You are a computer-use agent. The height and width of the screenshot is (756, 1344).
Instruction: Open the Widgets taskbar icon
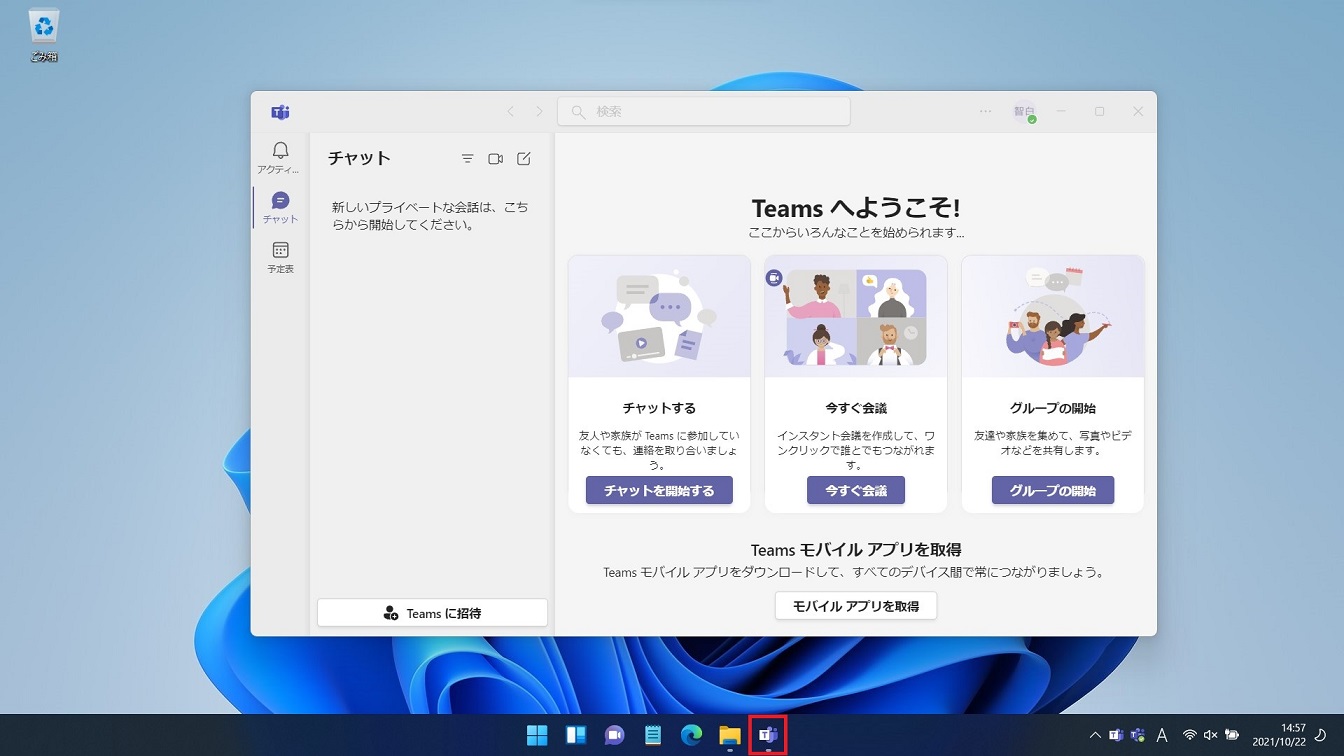coord(576,736)
